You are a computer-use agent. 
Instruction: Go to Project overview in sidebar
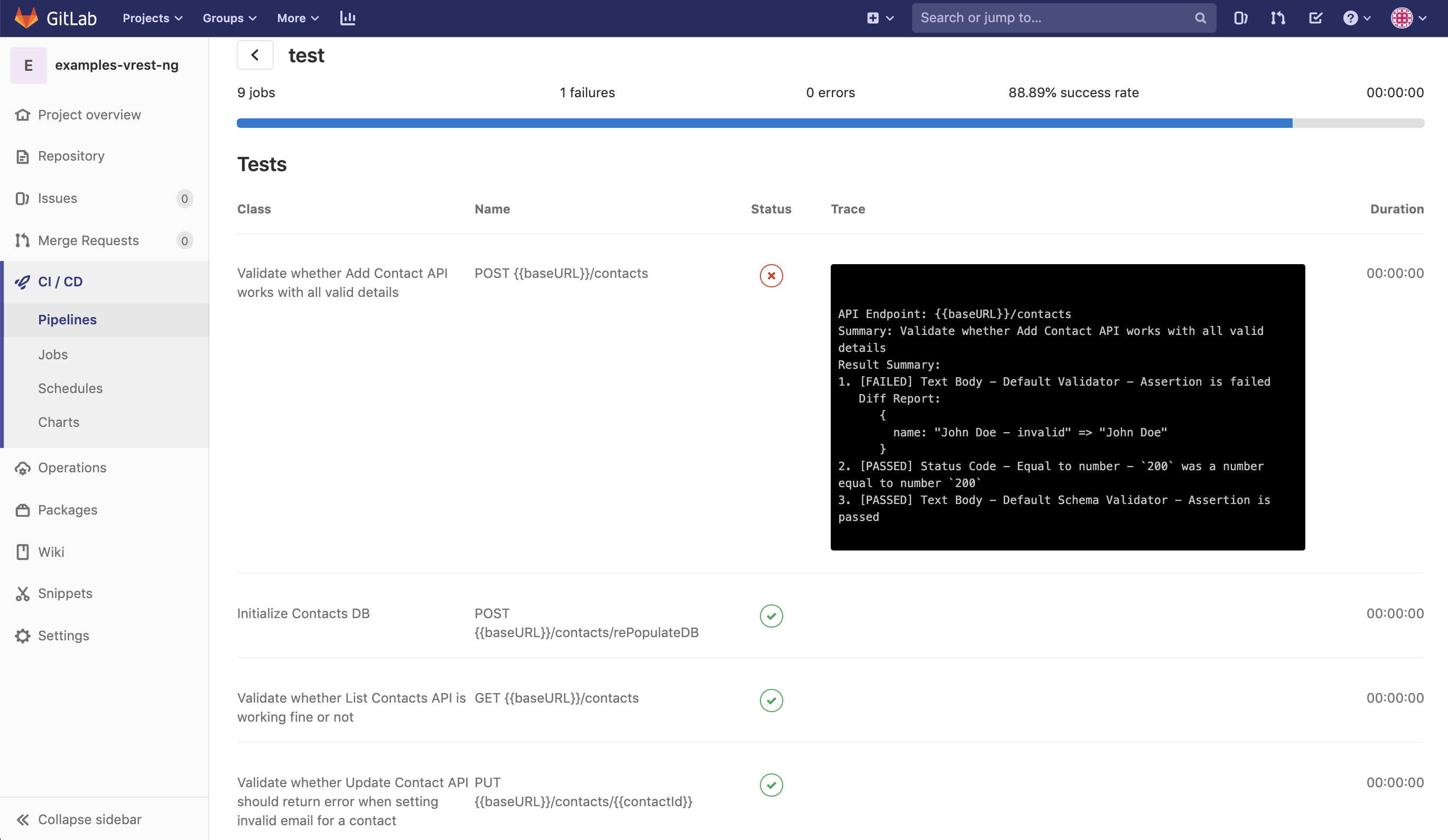(89, 115)
